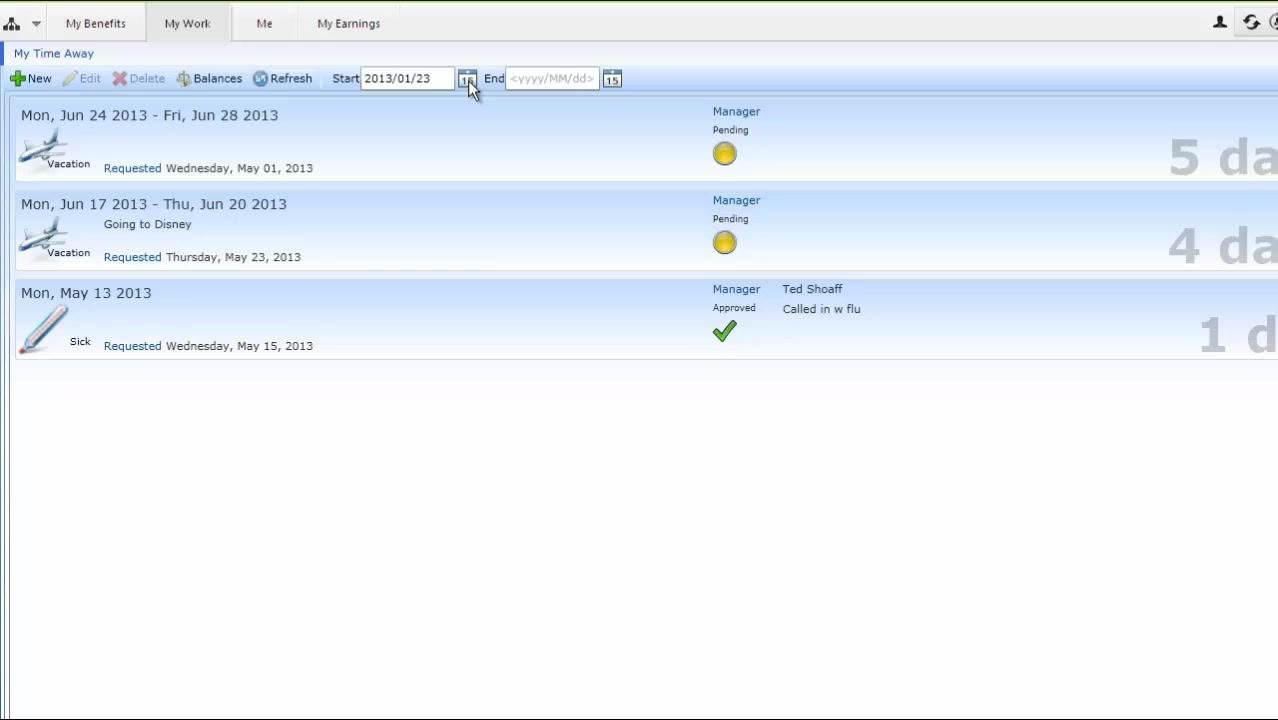Open the Me tab
The height and width of the screenshot is (720, 1278).
click(x=264, y=23)
